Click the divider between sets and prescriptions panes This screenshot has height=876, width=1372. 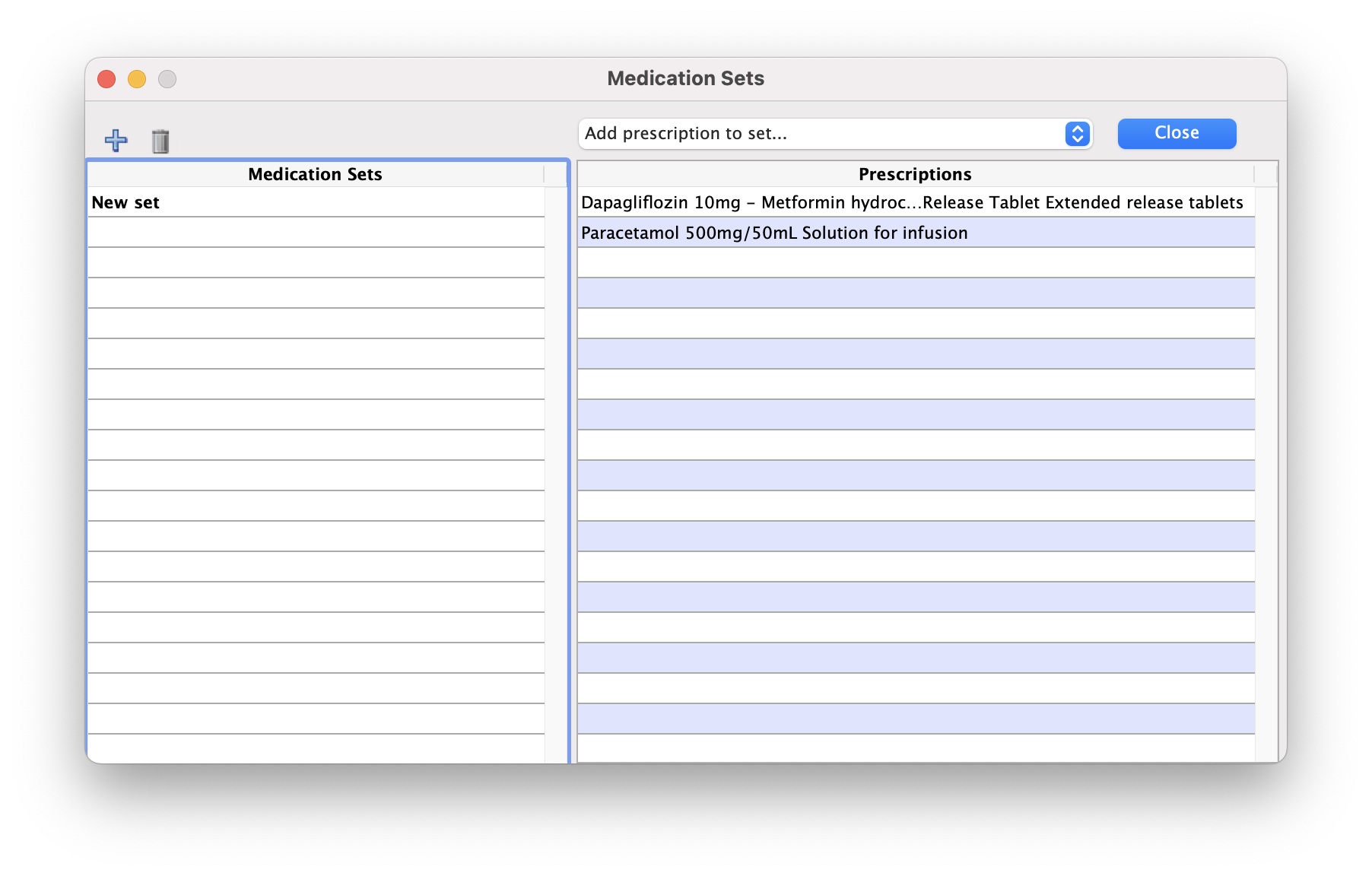tap(573, 456)
